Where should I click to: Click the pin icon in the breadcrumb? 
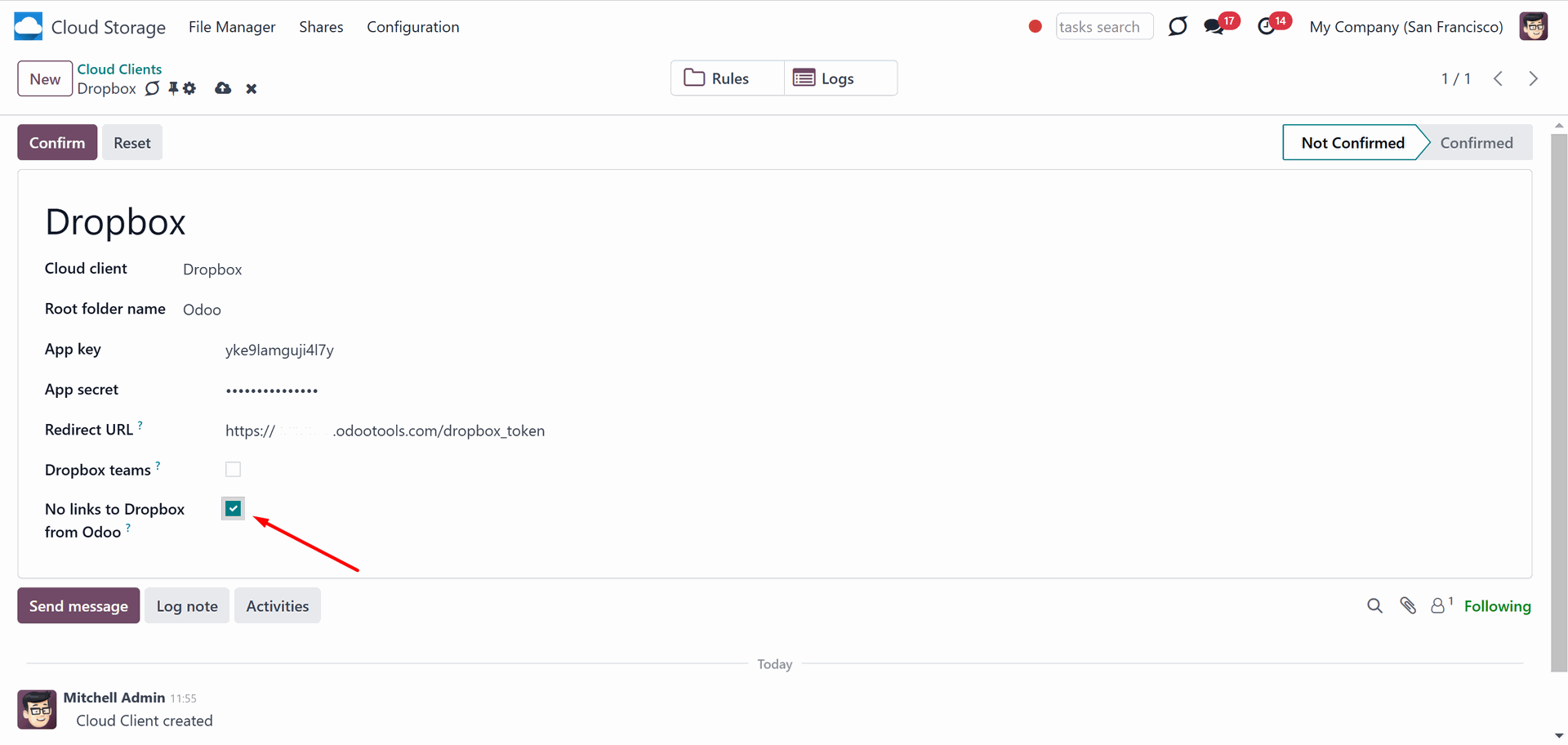coord(173,88)
